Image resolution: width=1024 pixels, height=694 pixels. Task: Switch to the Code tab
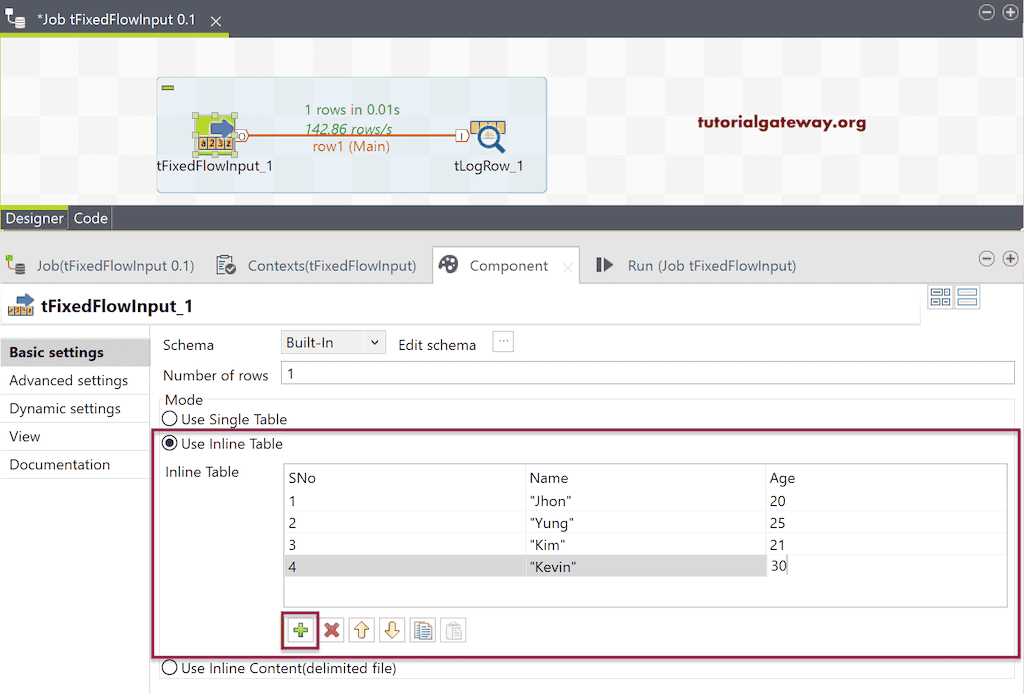90,217
